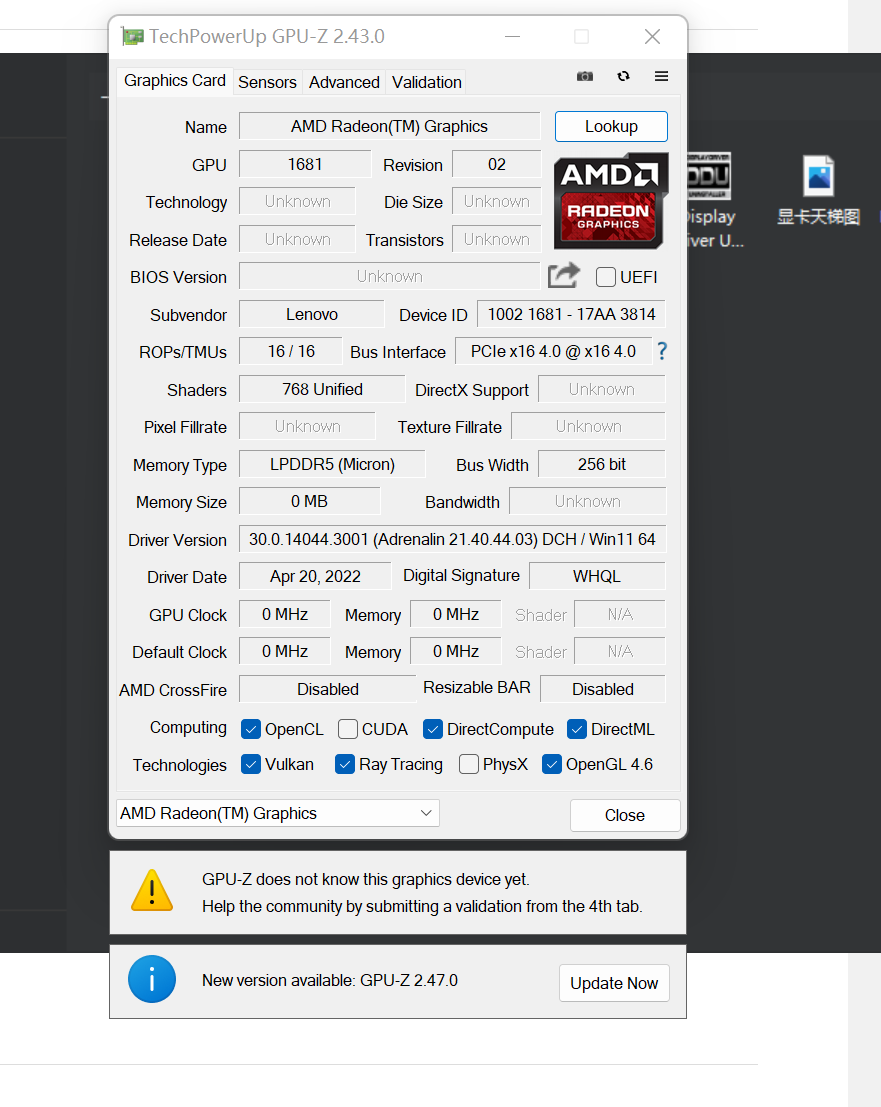Image resolution: width=881 pixels, height=1107 pixels.
Task: Open the hamburger menu in GPU-Z
Action: coord(661,76)
